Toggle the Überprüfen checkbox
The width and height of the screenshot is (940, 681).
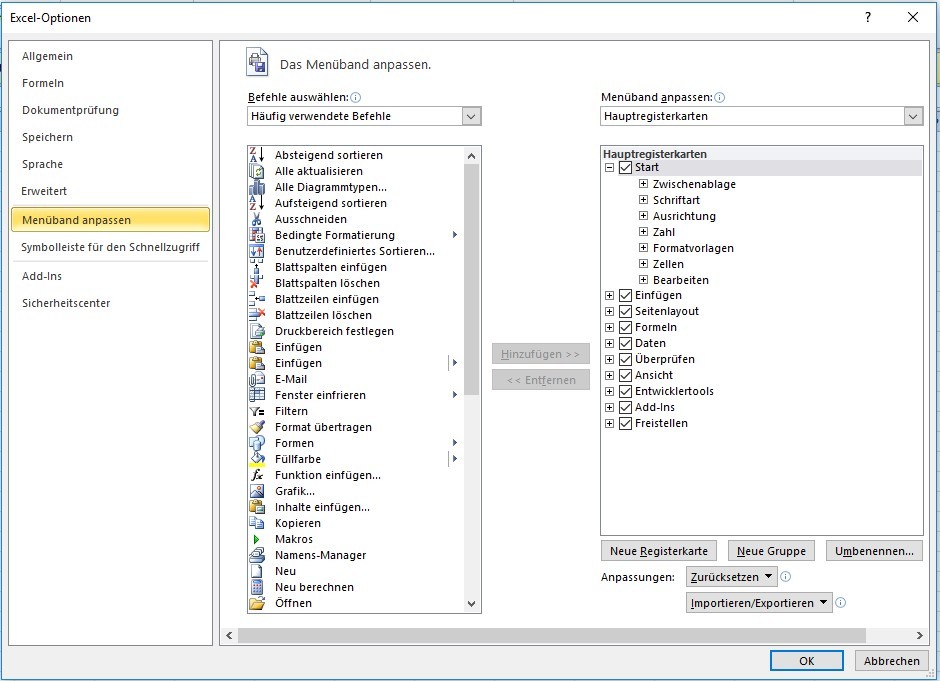click(625, 359)
